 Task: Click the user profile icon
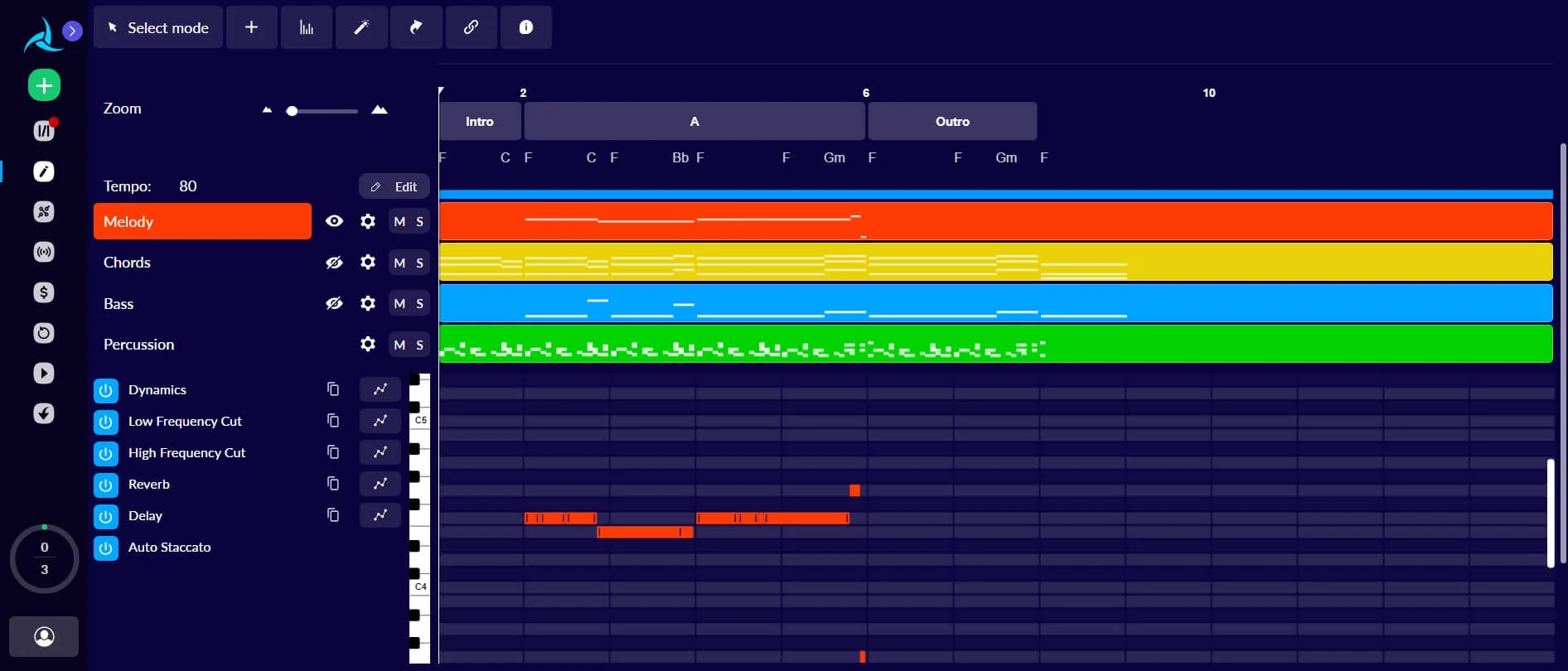(x=44, y=636)
